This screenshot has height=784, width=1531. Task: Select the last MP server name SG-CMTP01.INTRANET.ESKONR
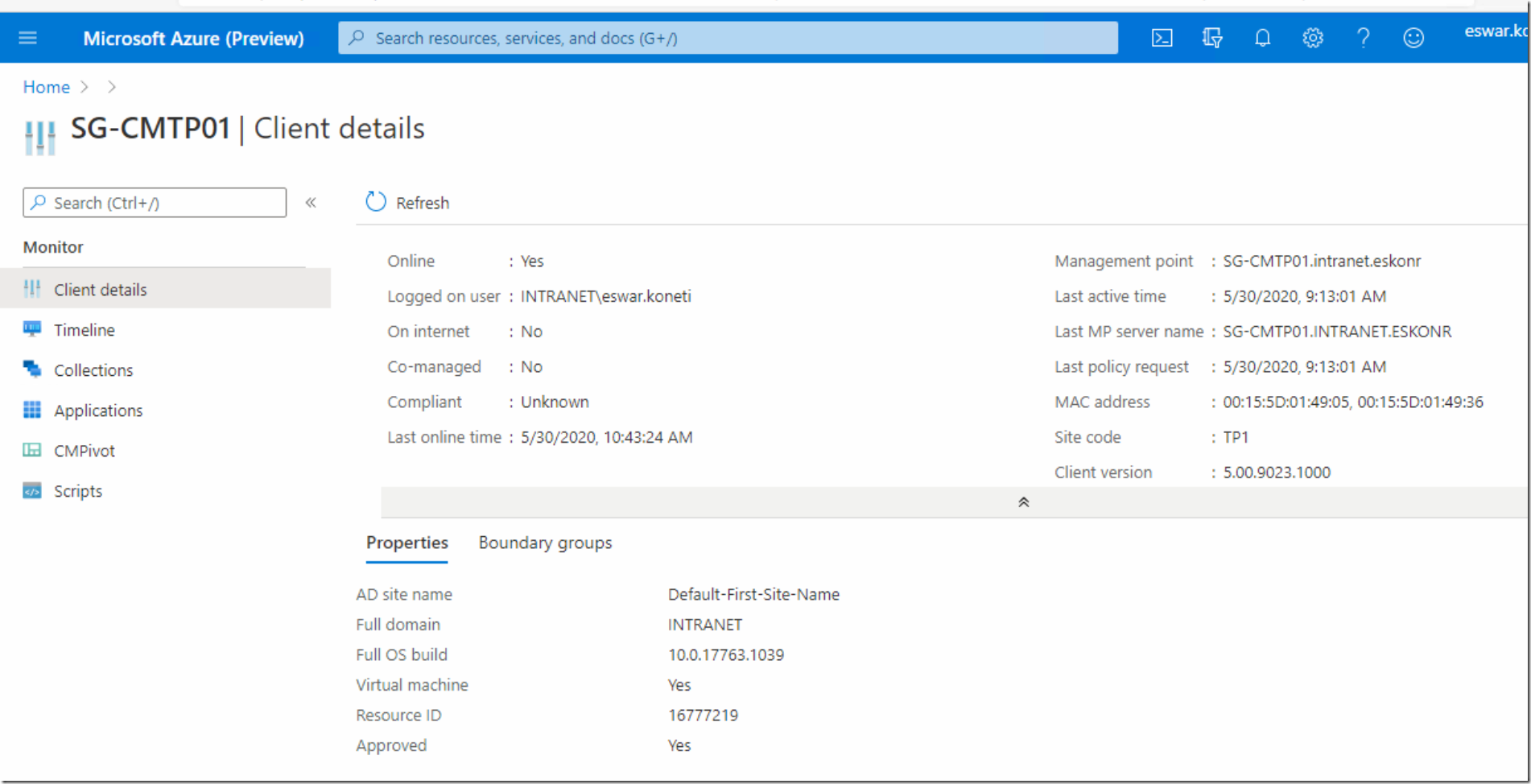(x=1338, y=332)
